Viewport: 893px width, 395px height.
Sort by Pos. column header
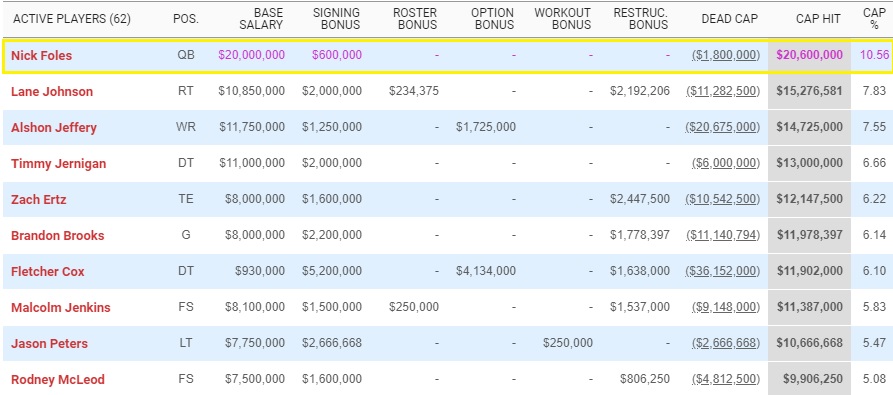pos(186,19)
